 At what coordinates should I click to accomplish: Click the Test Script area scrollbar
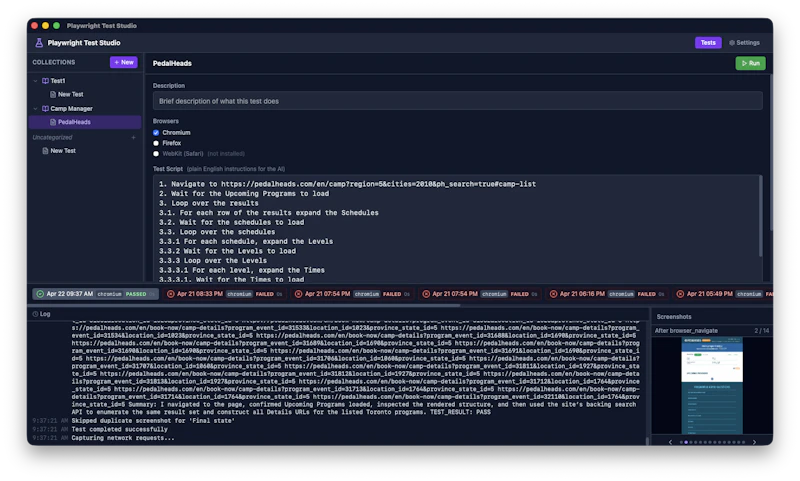[x=760, y=216]
